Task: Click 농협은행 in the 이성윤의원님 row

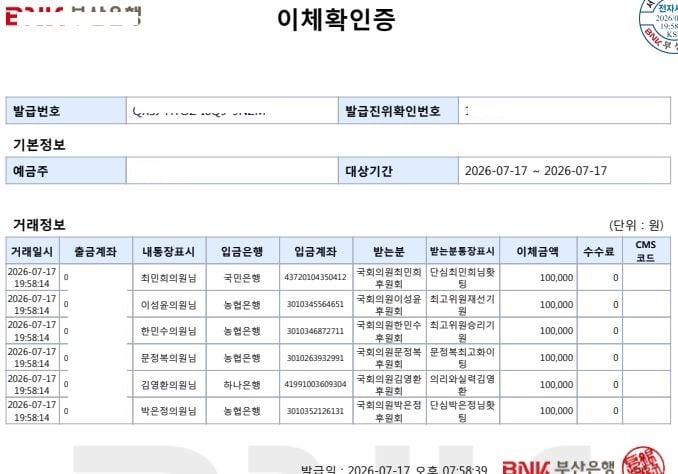Action: click(x=242, y=304)
